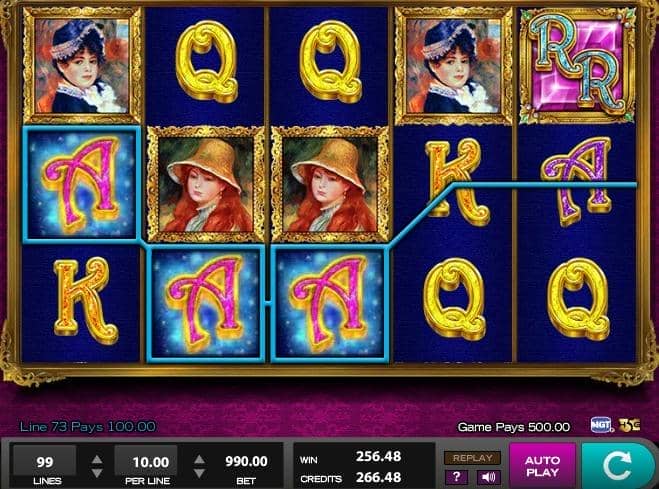This screenshot has width=659, height=489.
Task: Click the Replay button
Action: click(472, 458)
